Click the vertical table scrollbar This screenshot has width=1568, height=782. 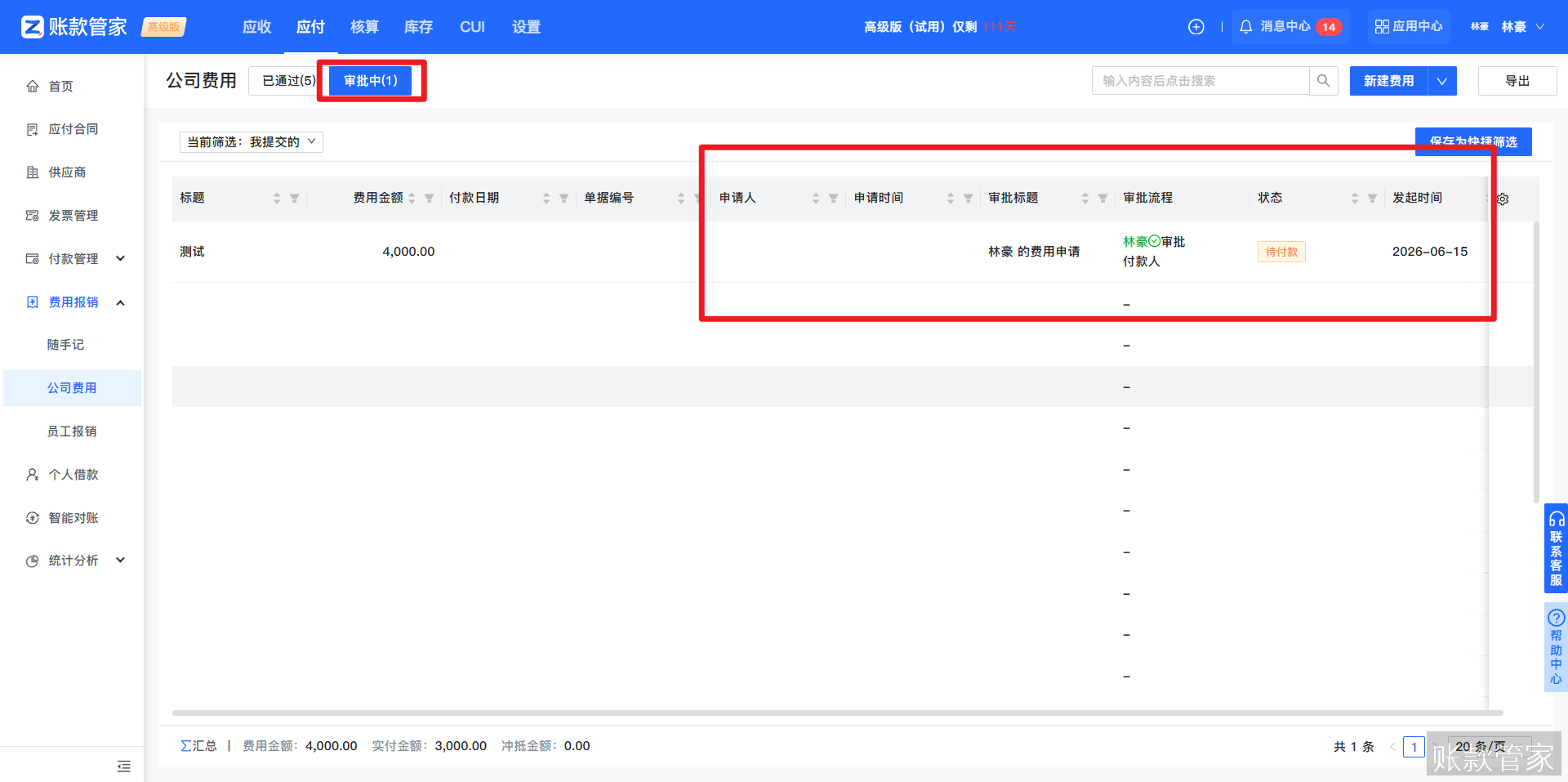click(1536, 362)
